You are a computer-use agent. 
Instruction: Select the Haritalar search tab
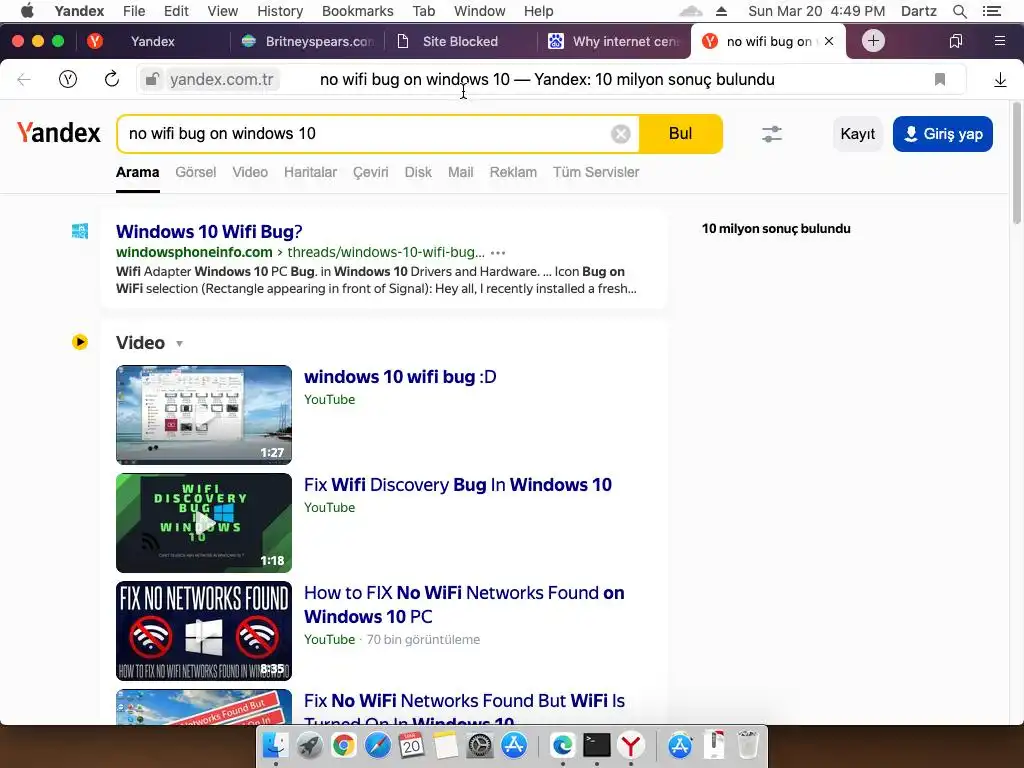[310, 172]
